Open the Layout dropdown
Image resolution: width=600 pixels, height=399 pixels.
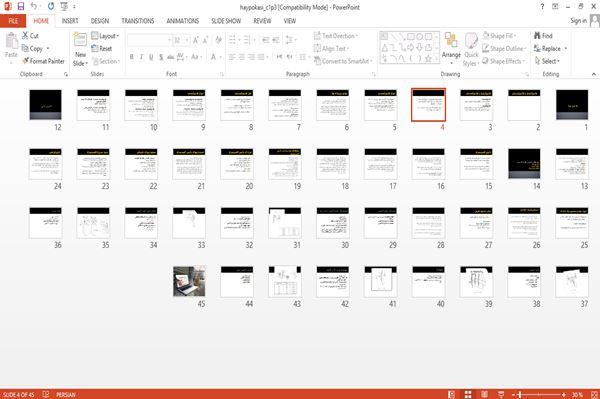[105, 36]
